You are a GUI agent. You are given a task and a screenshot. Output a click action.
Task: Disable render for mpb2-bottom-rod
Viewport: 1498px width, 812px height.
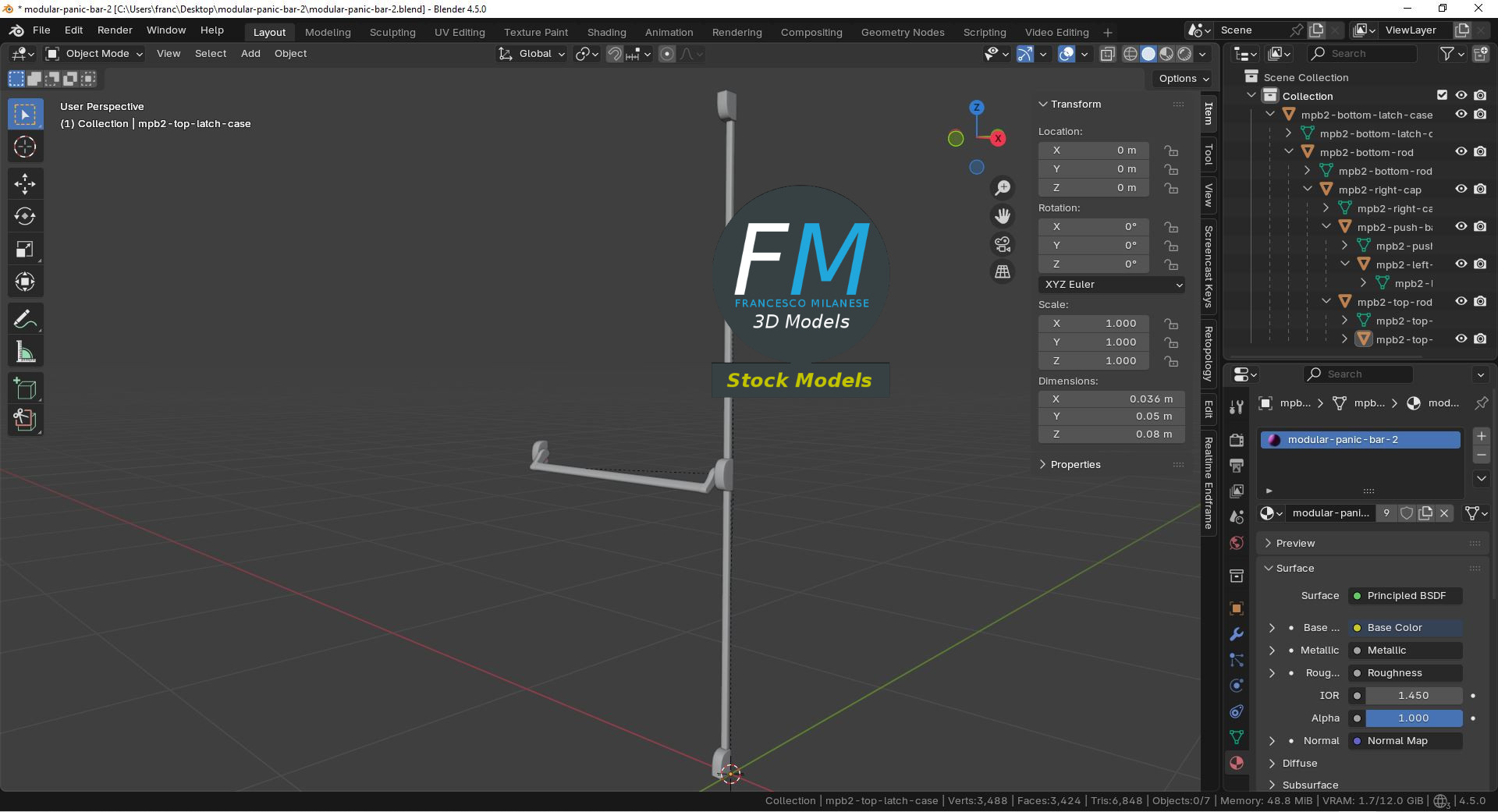[x=1480, y=152]
